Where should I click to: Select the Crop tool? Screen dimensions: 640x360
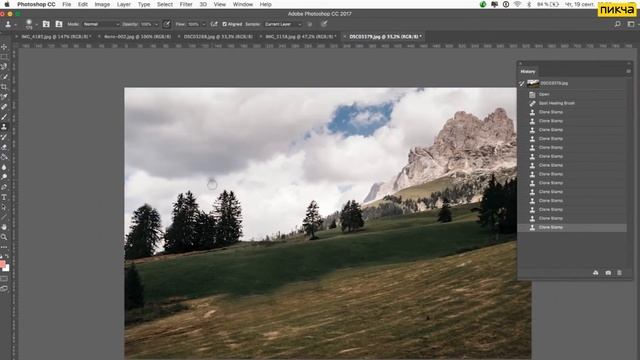(x=4, y=87)
